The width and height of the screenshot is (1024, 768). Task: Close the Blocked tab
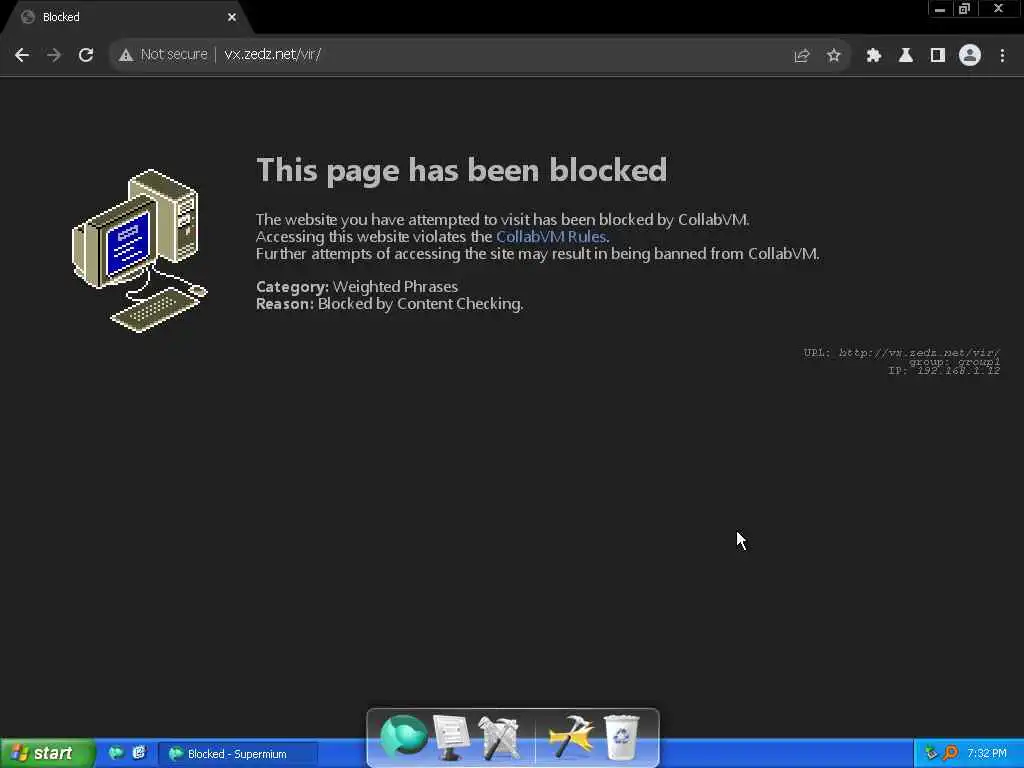click(x=232, y=17)
